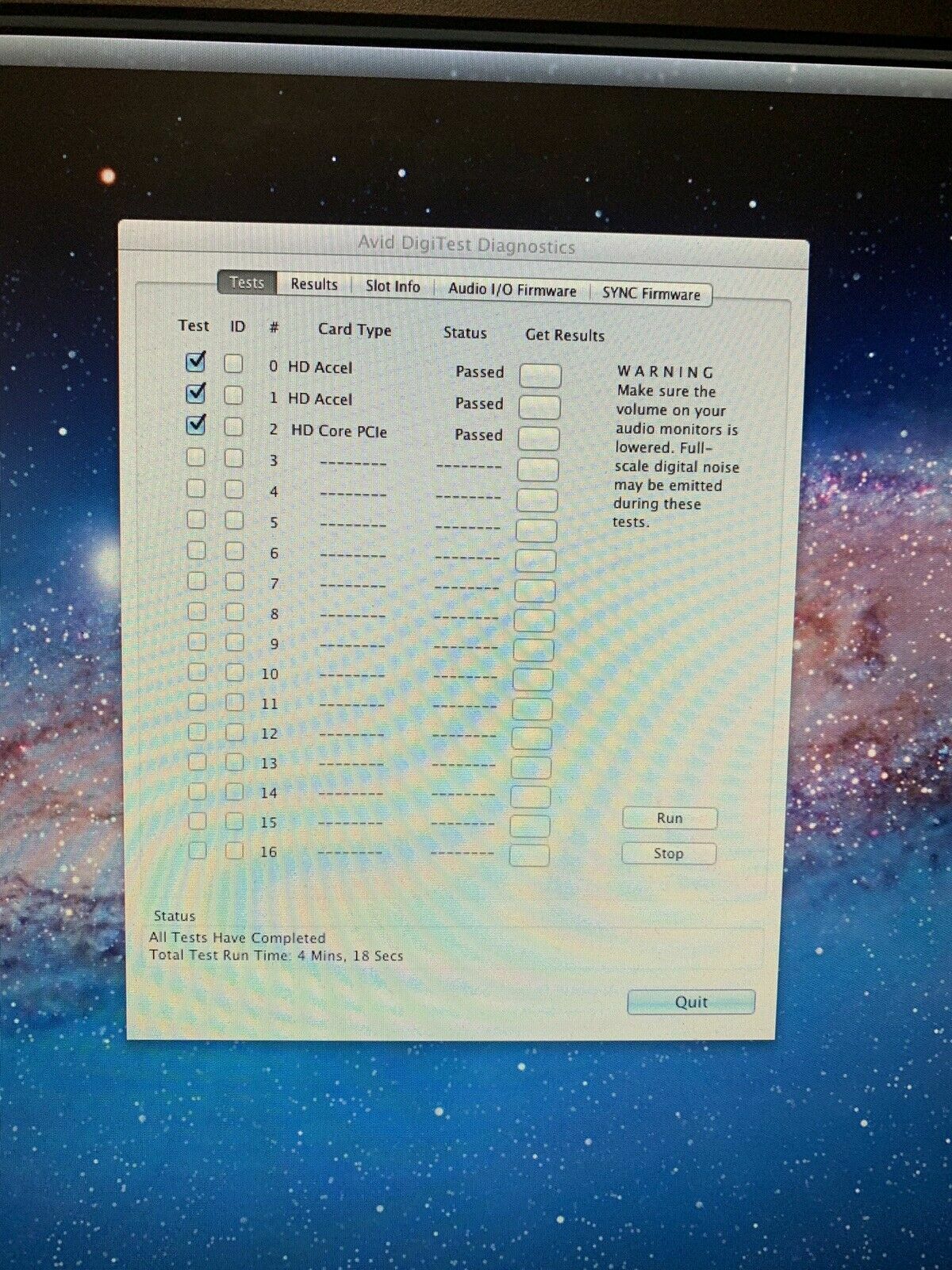The image size is (952, 1270).
Task: Click the WARNING heading text
Action: click(666, 371)
